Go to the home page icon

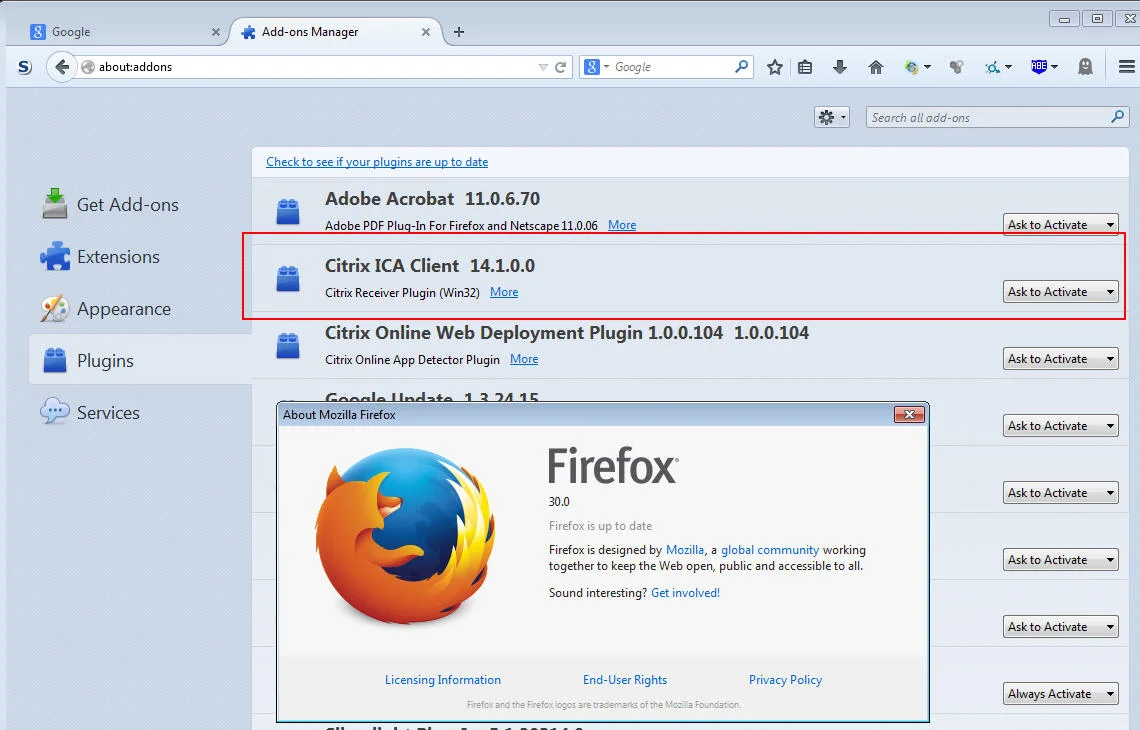point(876,67)
